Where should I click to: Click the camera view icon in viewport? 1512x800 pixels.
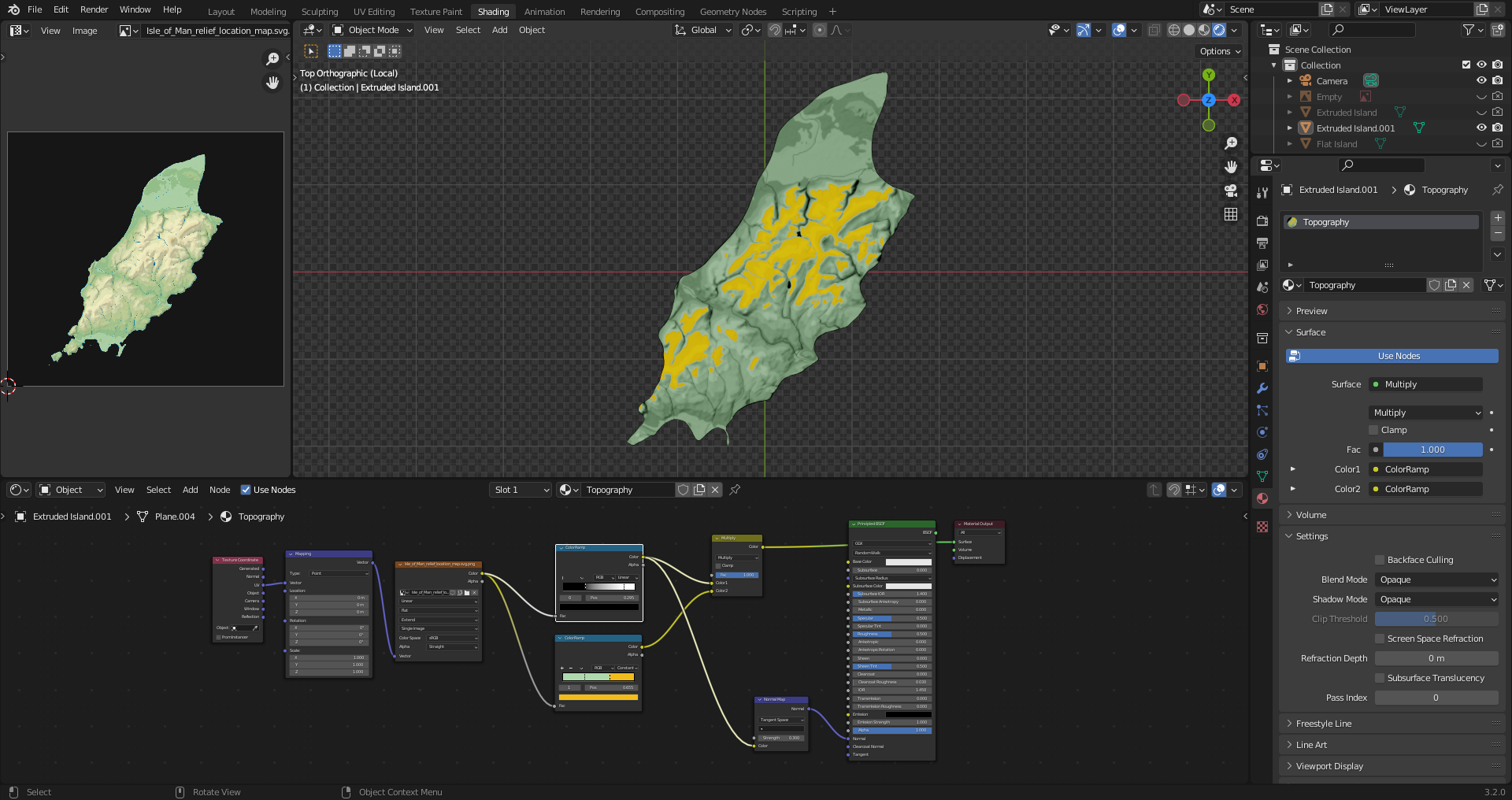pos(1231,191)
